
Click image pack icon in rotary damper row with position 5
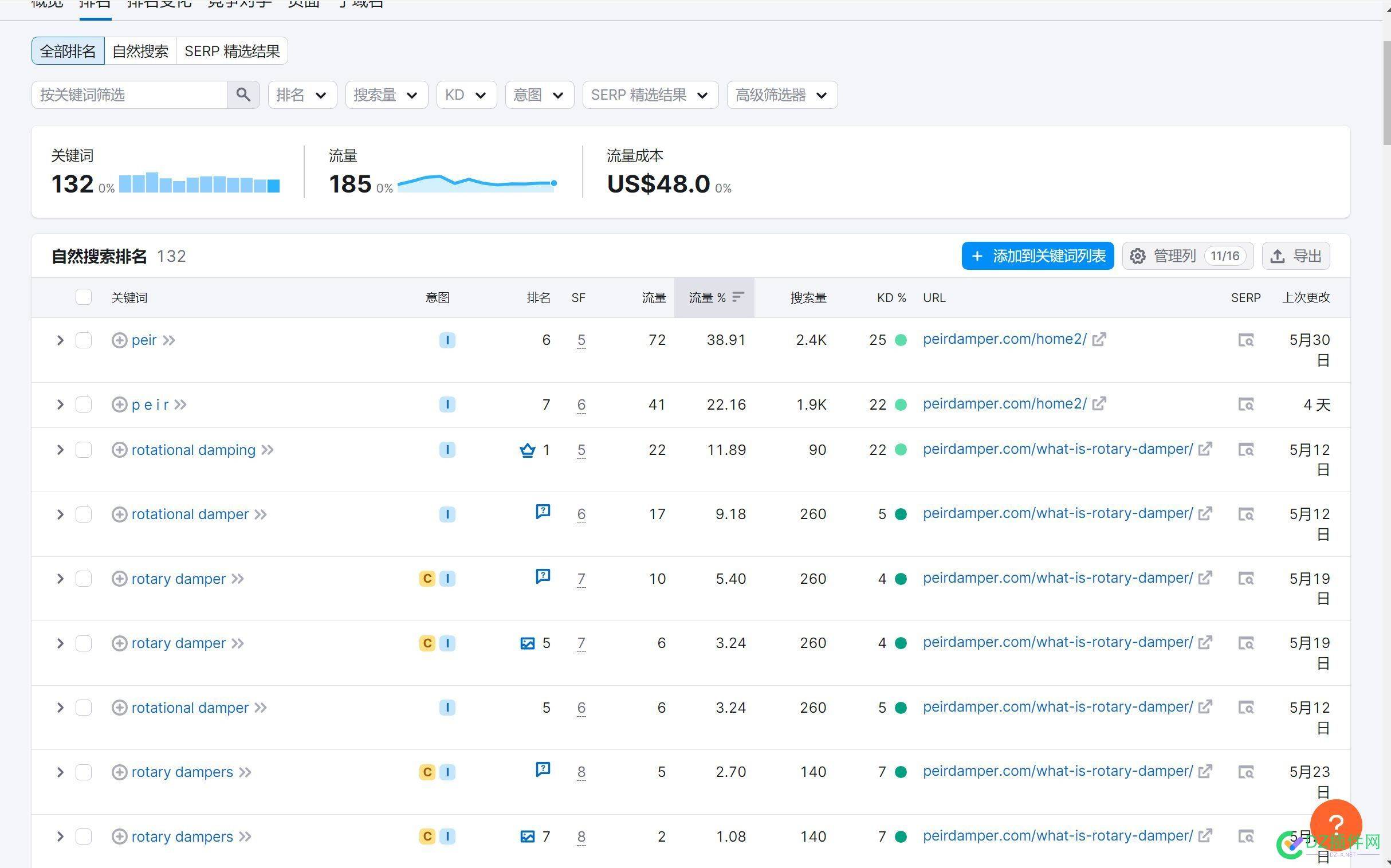pyautogui.click(x=527, y=643)
